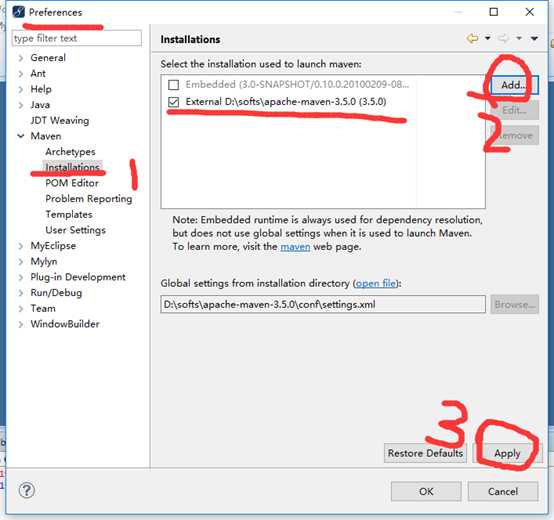Click the Browse... settings button
Viewport: 554px width, 520px height.
(514, 305)
